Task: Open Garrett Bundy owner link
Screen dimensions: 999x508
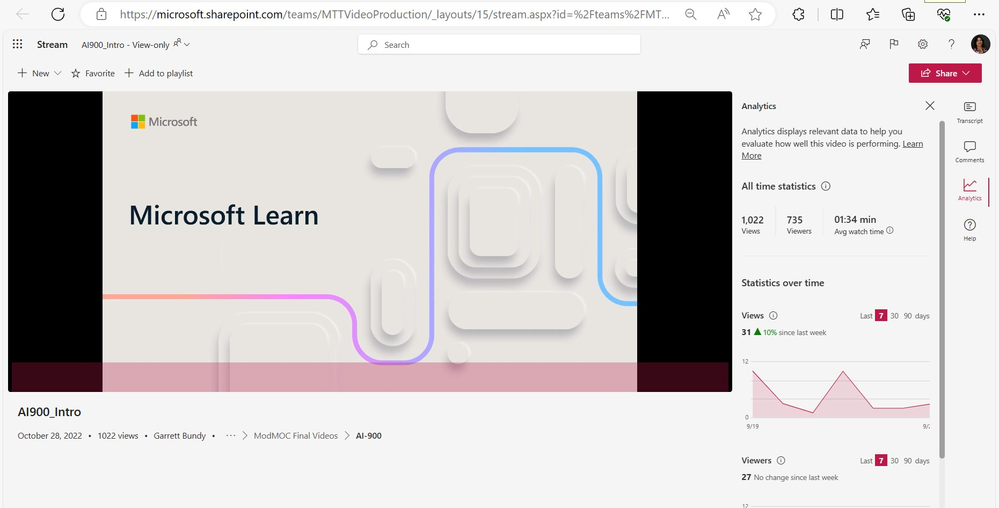Action: coord(180,436)
